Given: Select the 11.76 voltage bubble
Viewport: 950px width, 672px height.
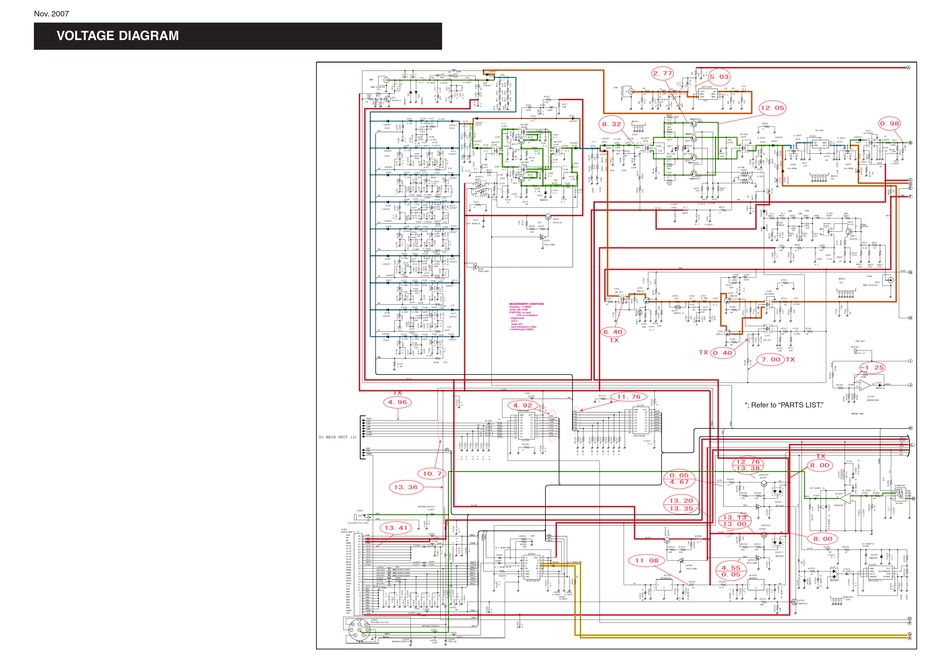Looking at the screenshot, I should point(632,396).
